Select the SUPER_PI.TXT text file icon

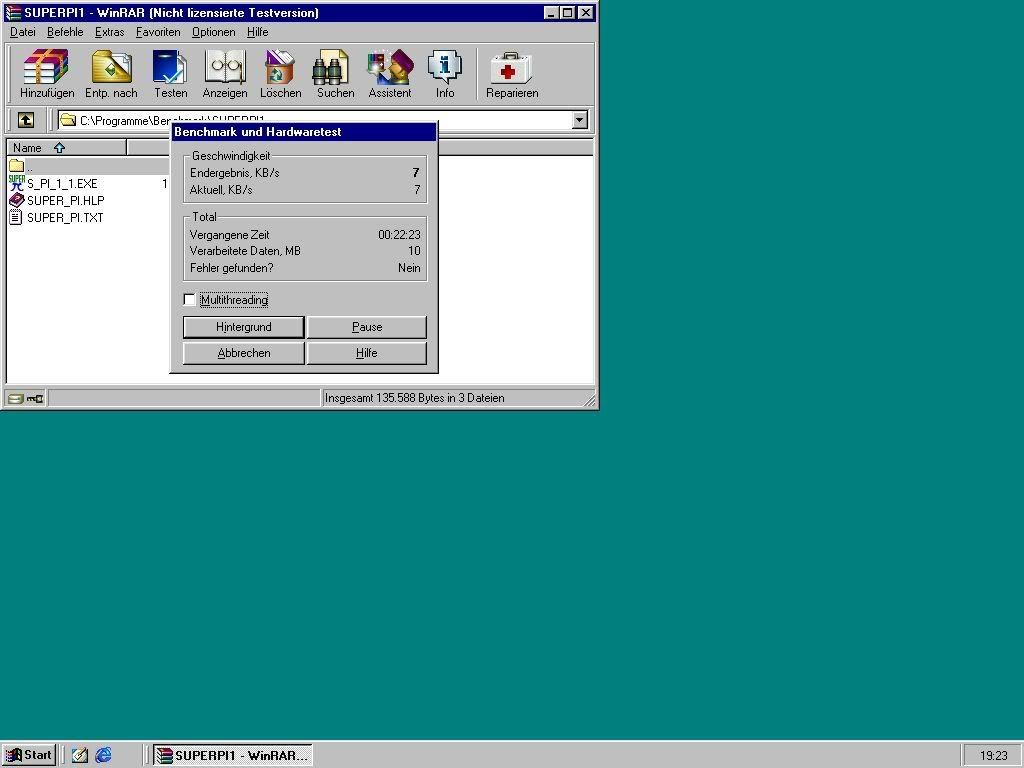(16, 217)
